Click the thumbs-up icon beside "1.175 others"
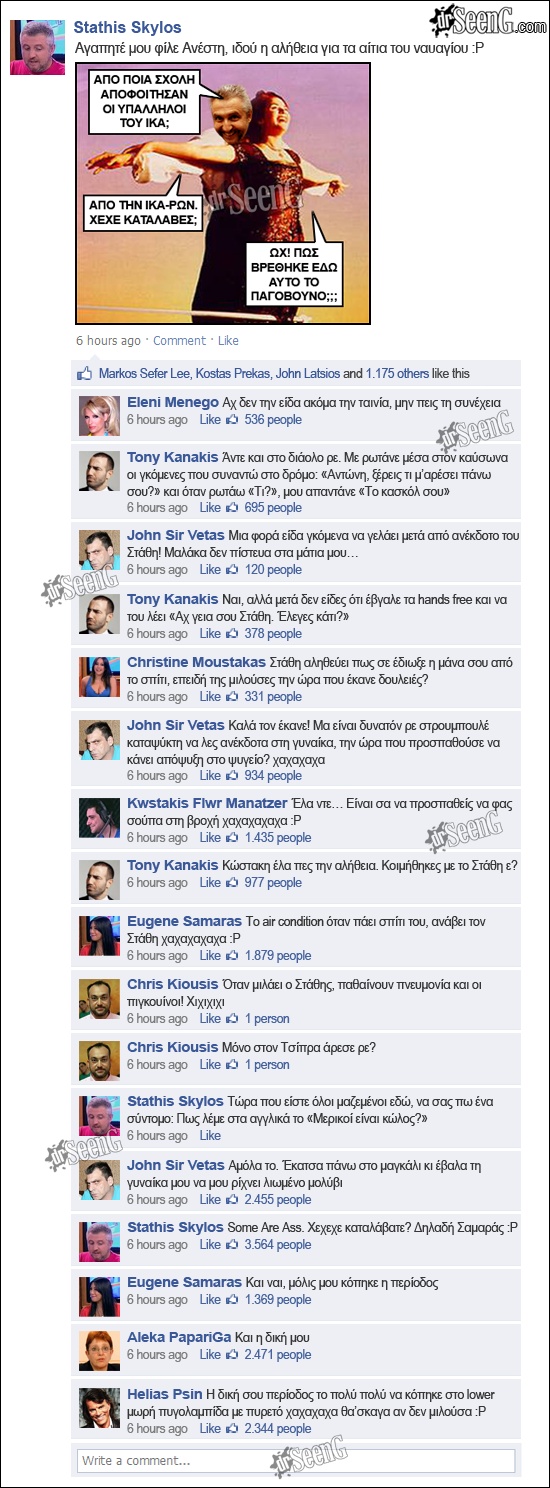The height and width of the screenshot is (1488, 550). pos(86,373)
